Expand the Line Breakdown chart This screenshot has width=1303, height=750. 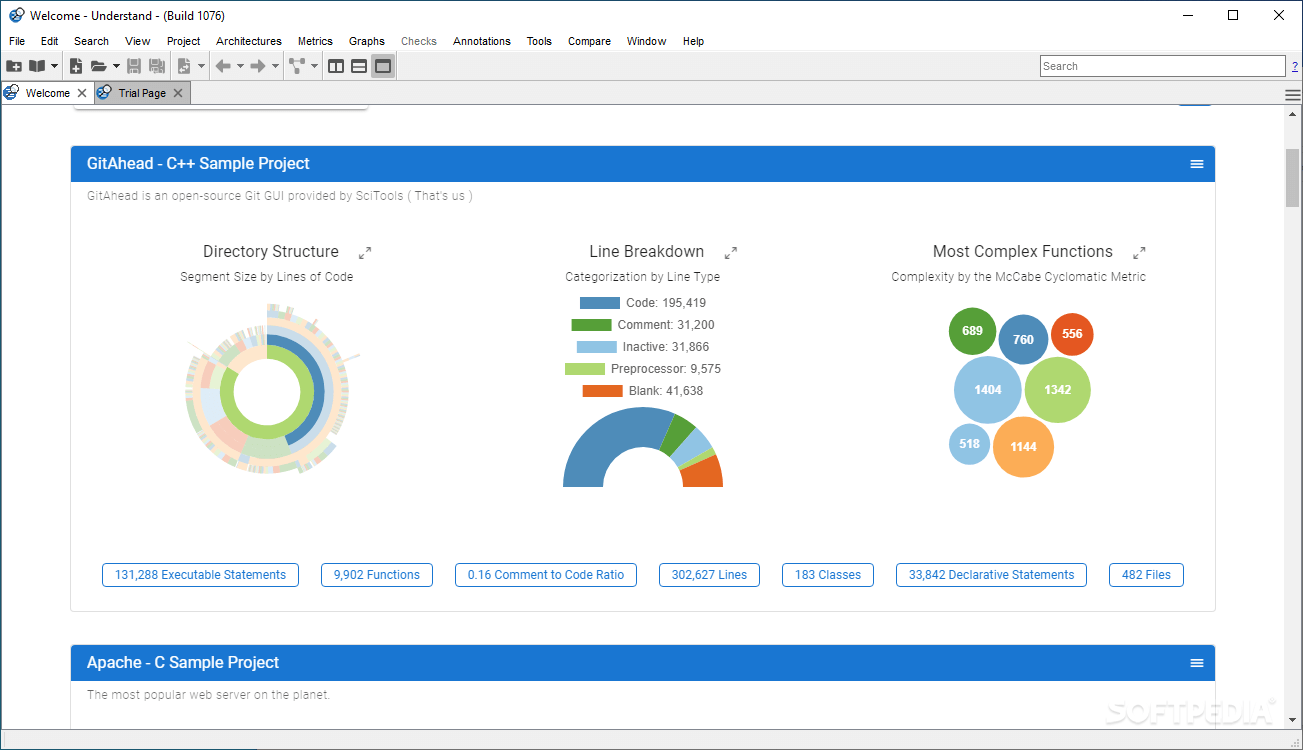click(731, 253)
